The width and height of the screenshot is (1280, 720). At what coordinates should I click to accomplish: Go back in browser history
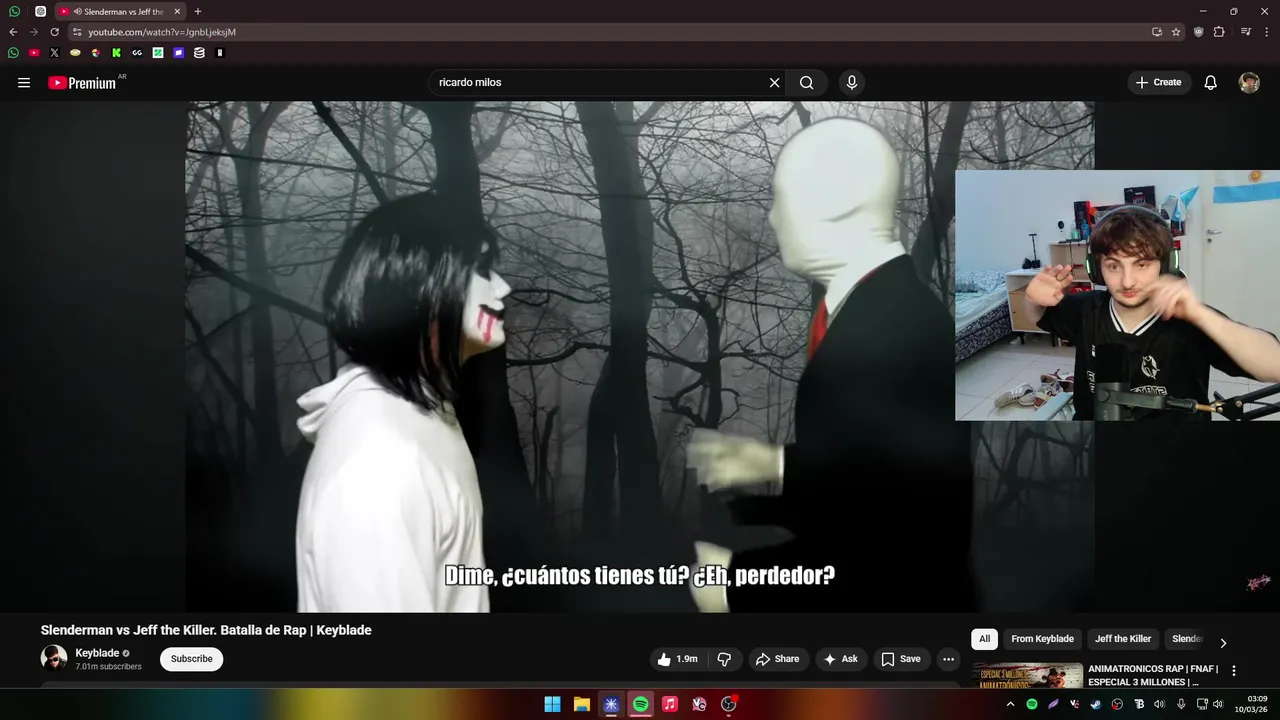click(x=13, y=32)
